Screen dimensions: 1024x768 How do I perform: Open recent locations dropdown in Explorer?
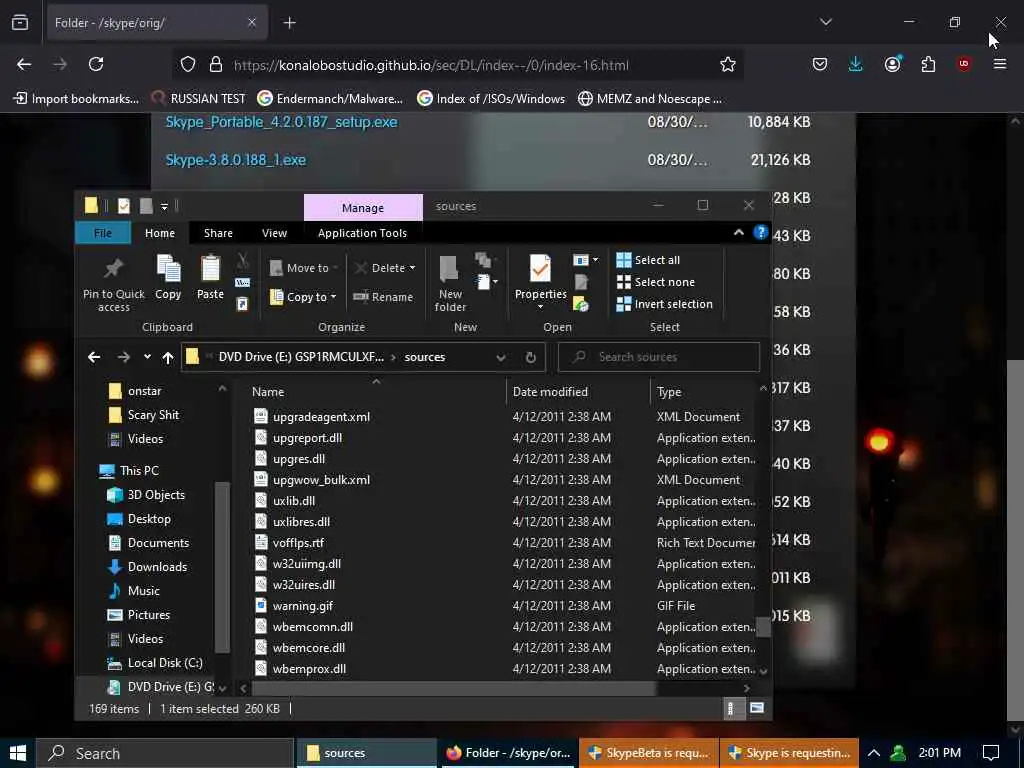pyautogui.click(x=147, y=357)
